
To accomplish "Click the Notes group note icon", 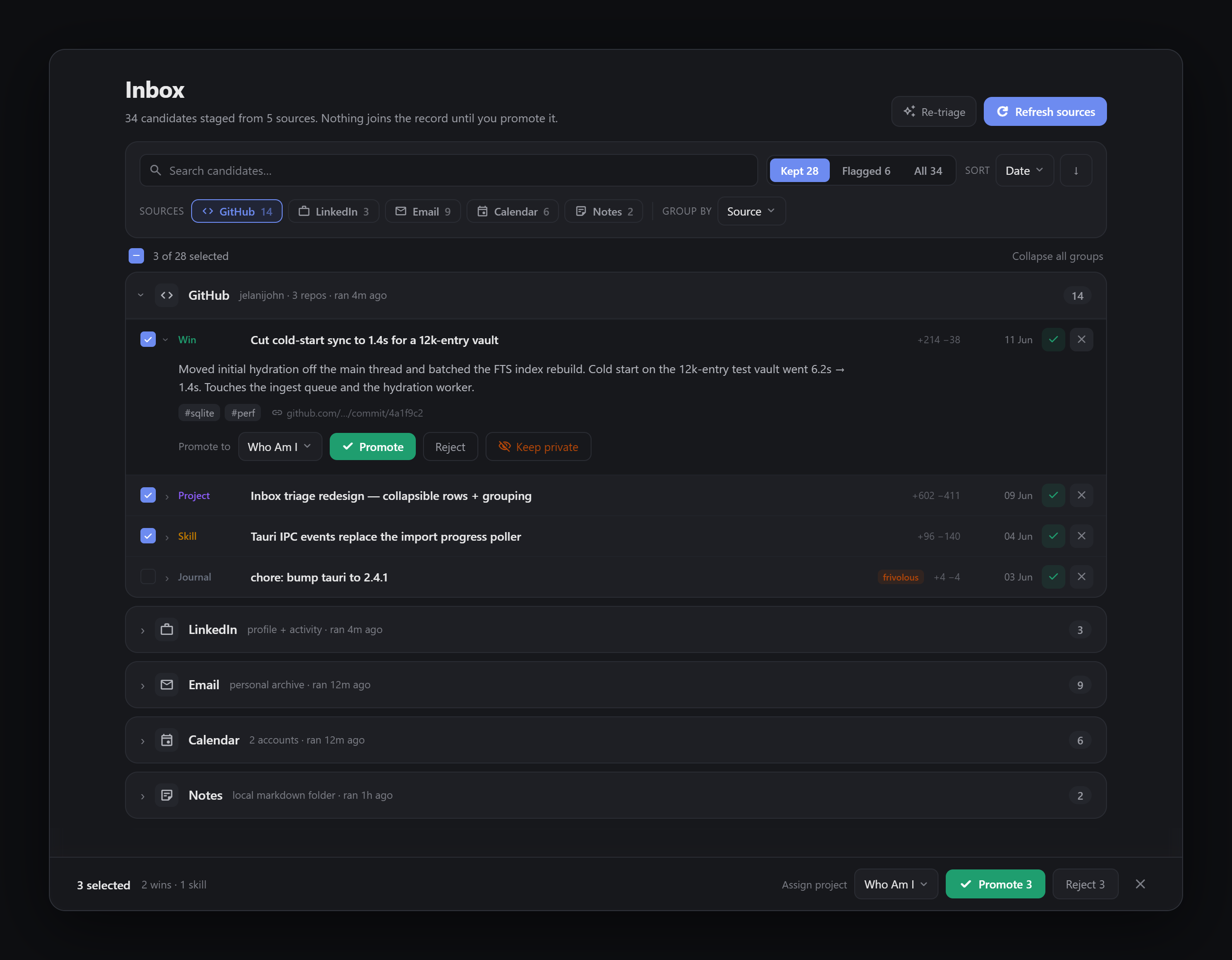I will [x=167, y=795].
